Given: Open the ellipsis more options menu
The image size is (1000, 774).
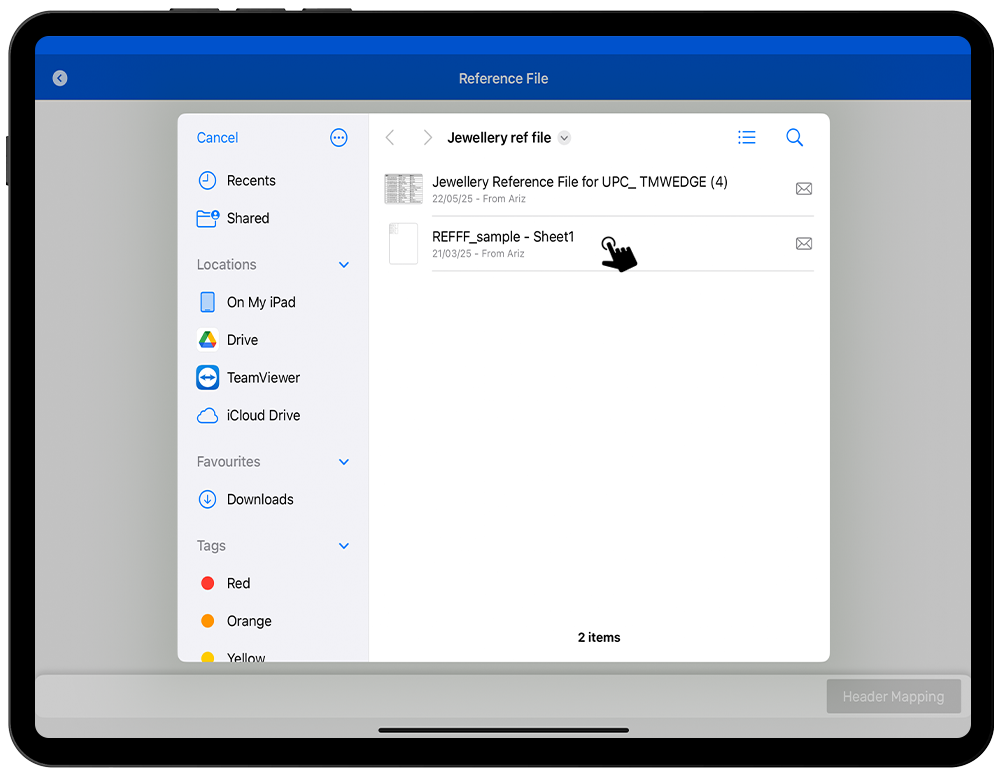Looking at the screenshot, I should click(339, 138).
